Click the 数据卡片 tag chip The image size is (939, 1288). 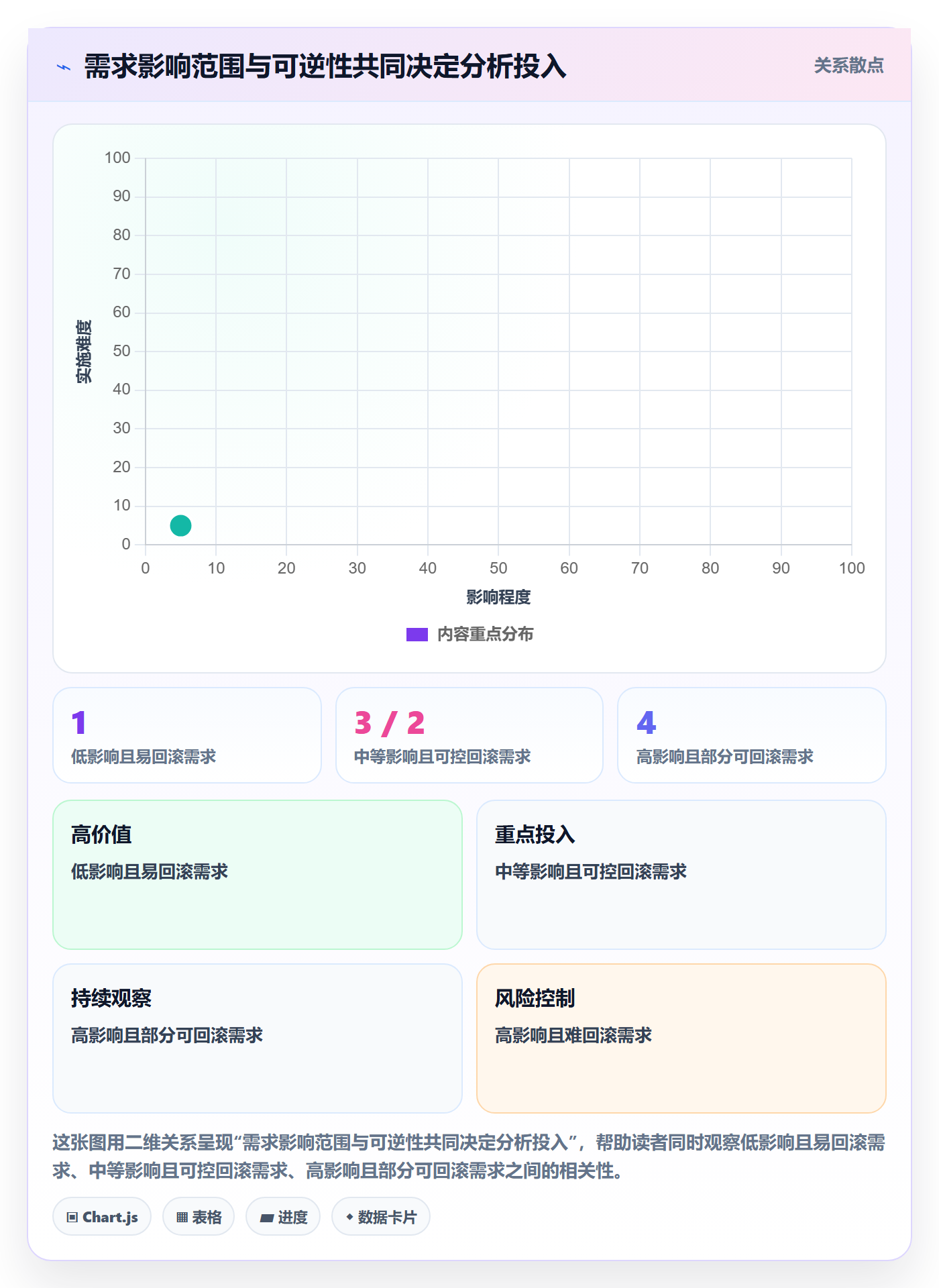click(381, 1217)
